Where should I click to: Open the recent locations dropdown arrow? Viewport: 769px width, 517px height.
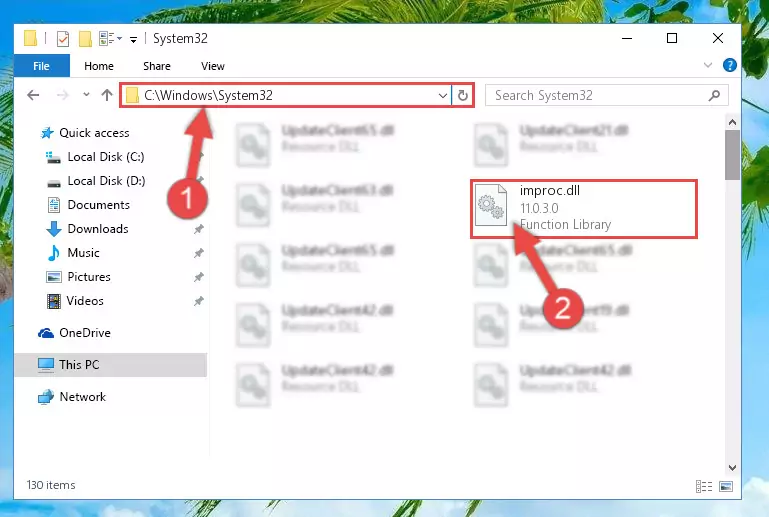(86, 95)
